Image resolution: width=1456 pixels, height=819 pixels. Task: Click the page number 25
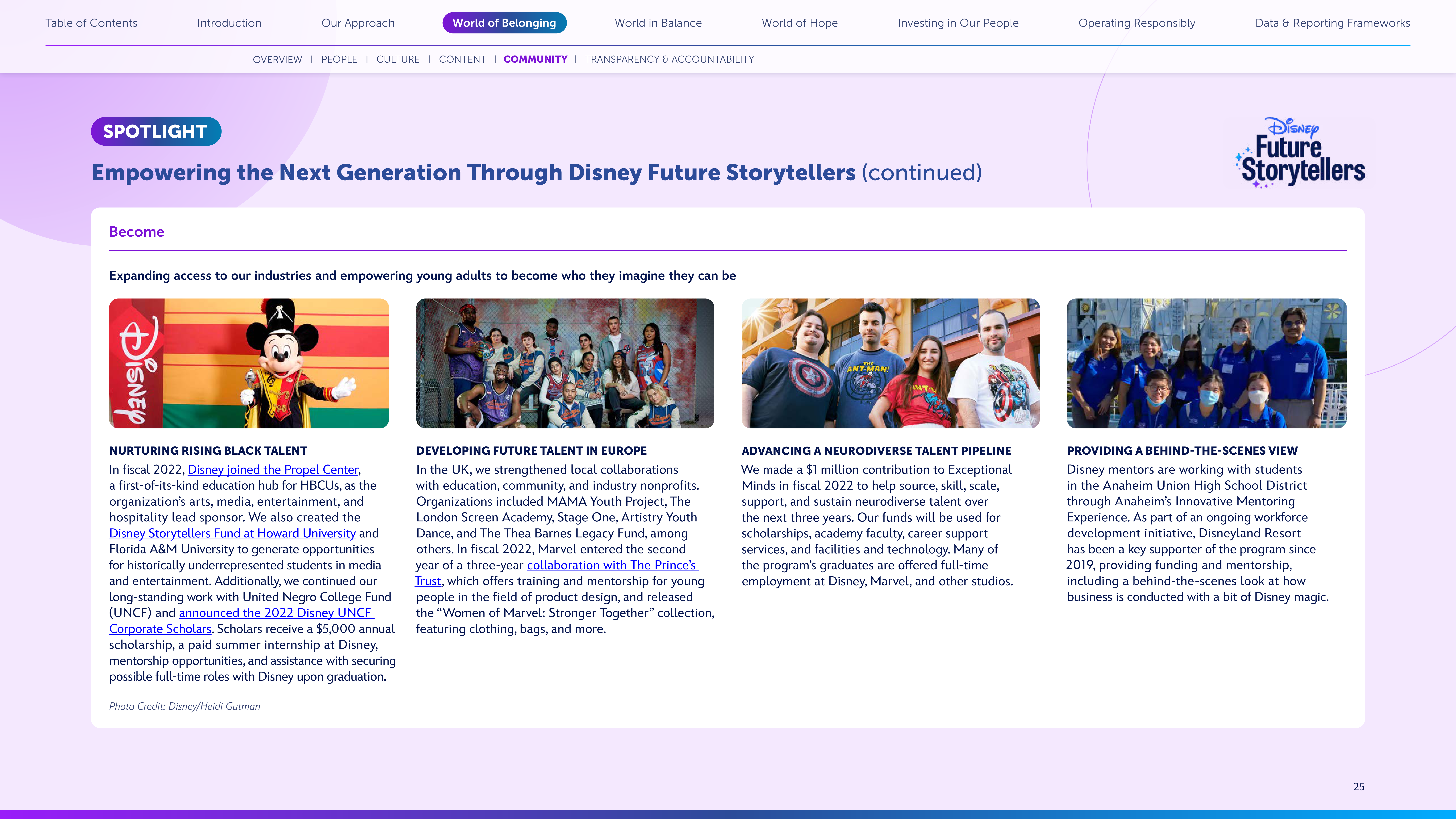tap(1359, 787)
